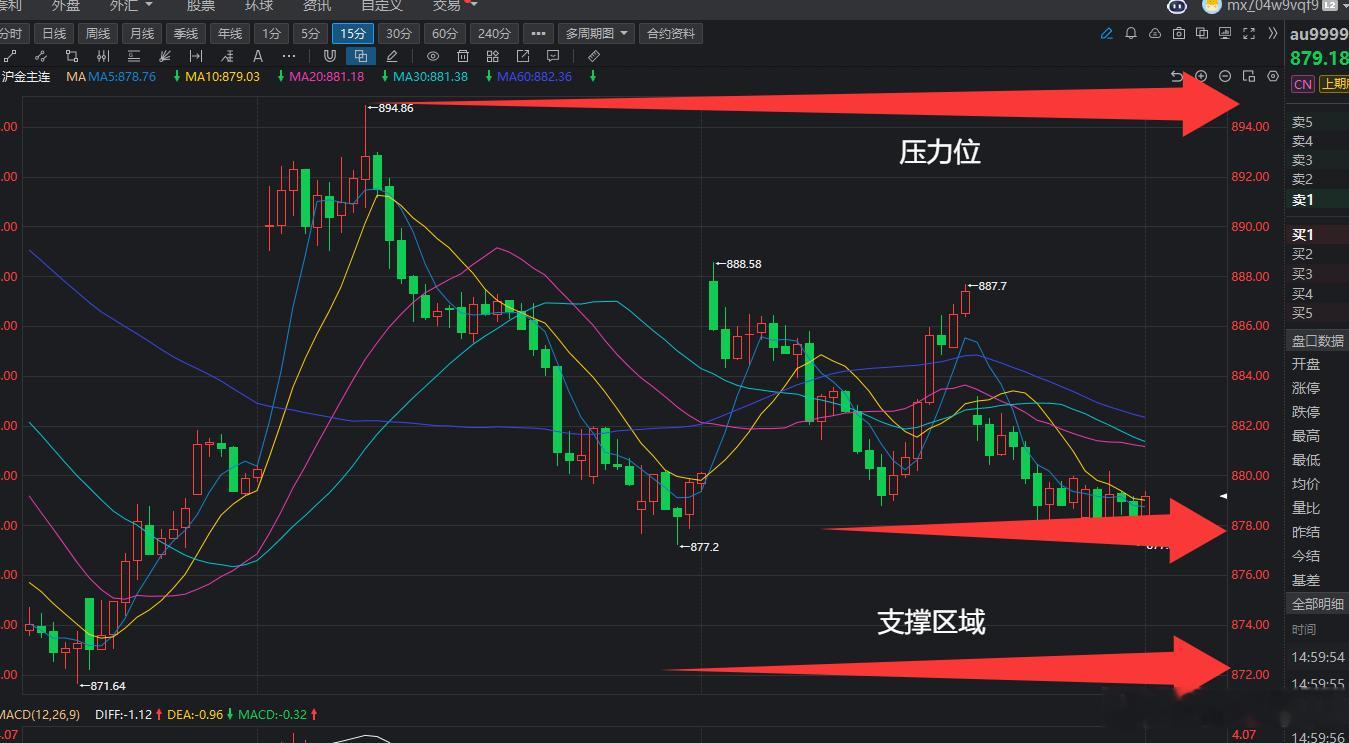
Task: Open the price alert bell icon
Action: pos(1131,33)
